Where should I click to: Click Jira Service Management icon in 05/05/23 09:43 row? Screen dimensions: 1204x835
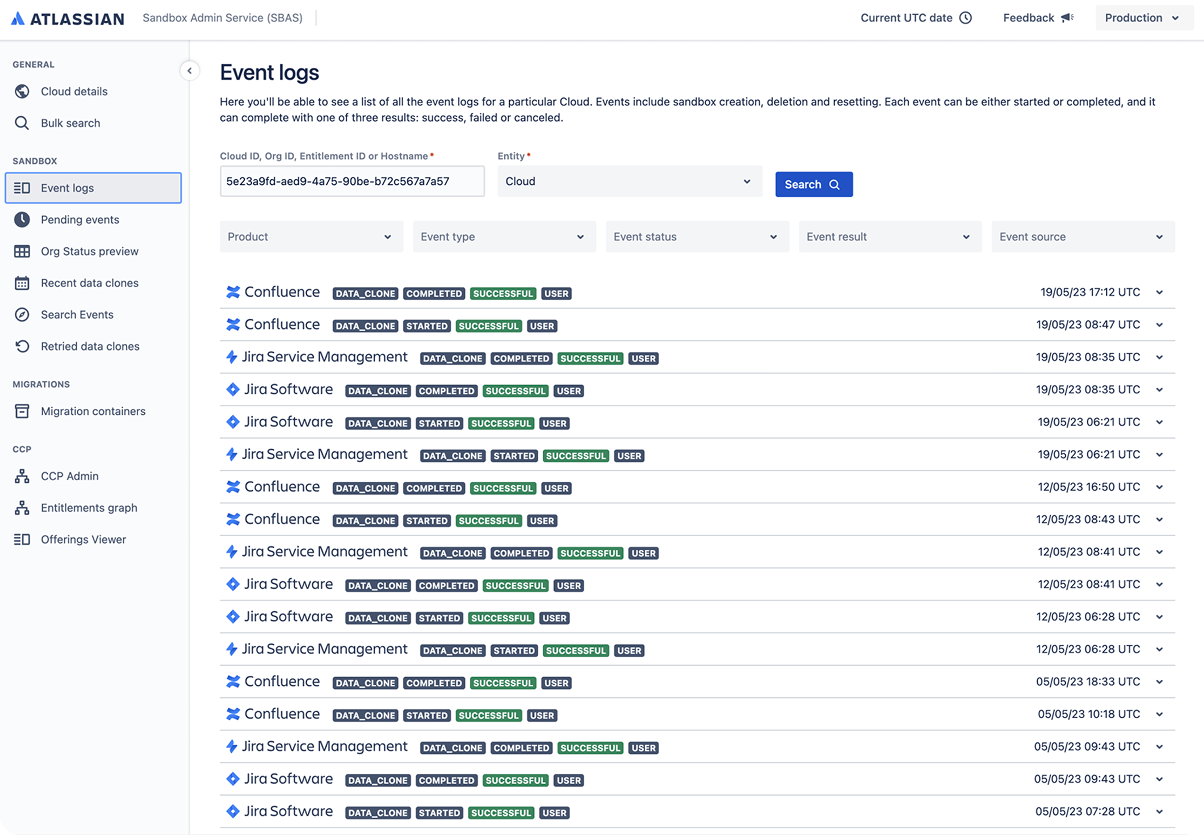pos(232,746)
